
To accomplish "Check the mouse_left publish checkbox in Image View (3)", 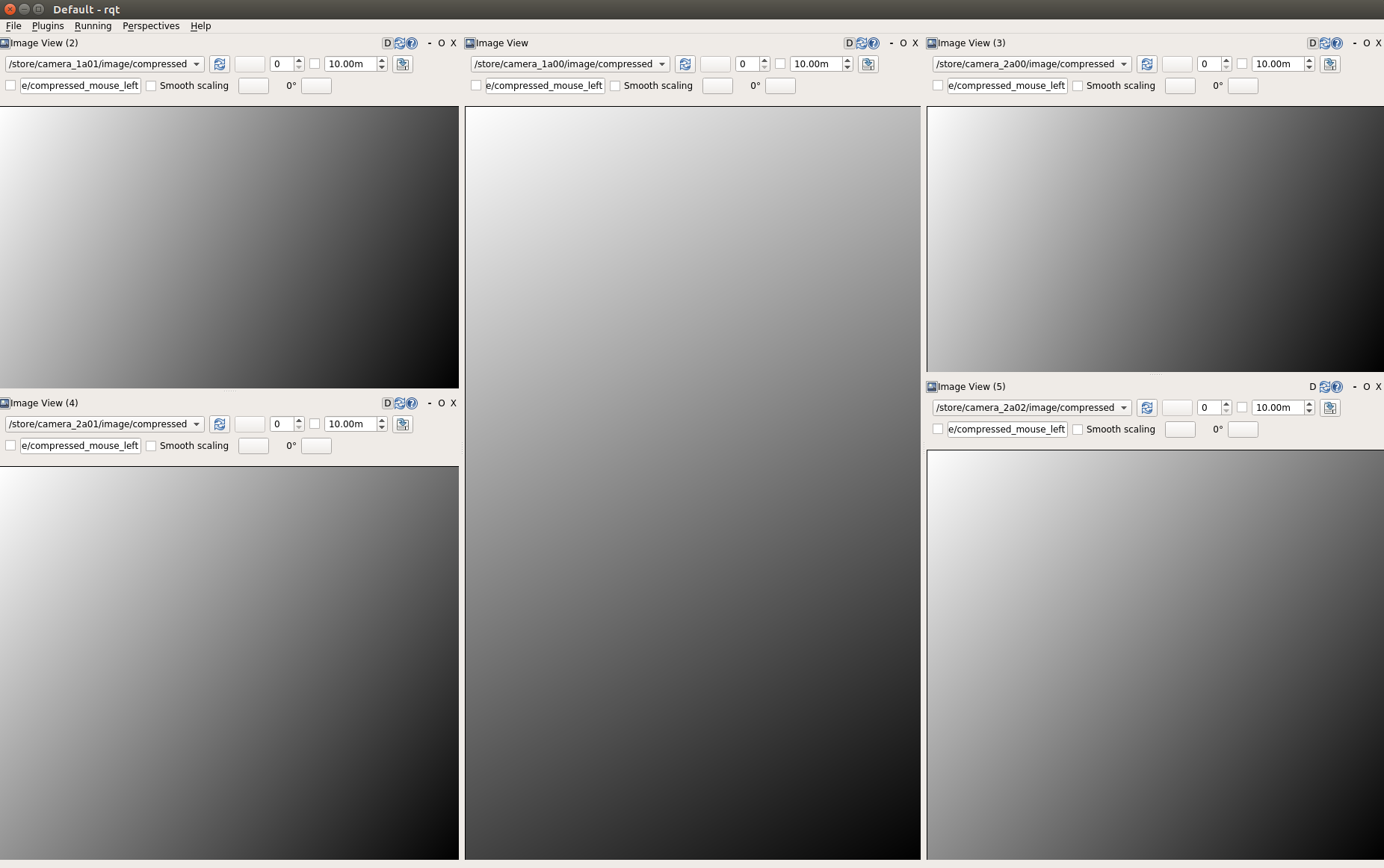I will tap(939, 86).
